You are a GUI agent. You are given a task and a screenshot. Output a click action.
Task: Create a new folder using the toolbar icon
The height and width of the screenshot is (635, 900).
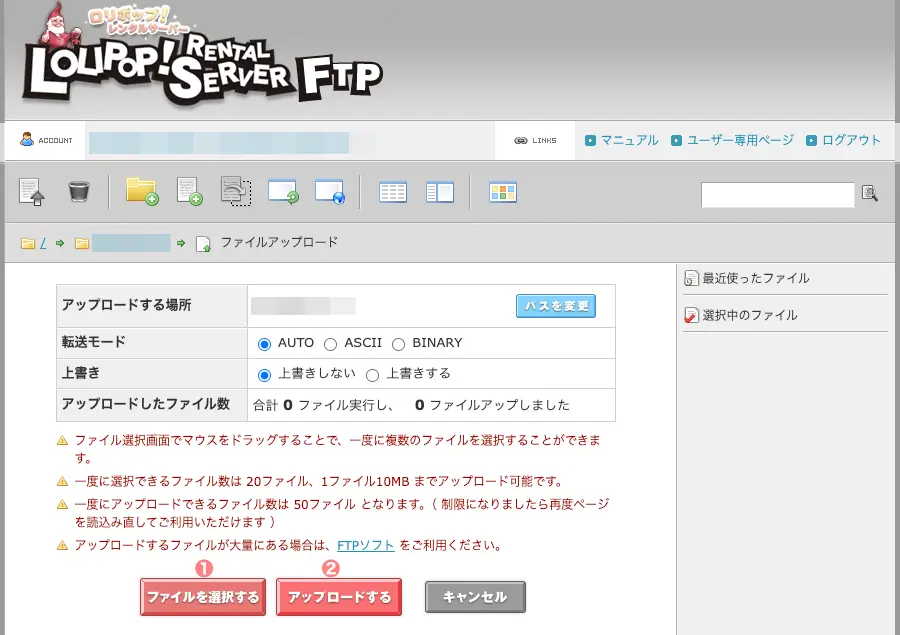click(x=143, y=191)
